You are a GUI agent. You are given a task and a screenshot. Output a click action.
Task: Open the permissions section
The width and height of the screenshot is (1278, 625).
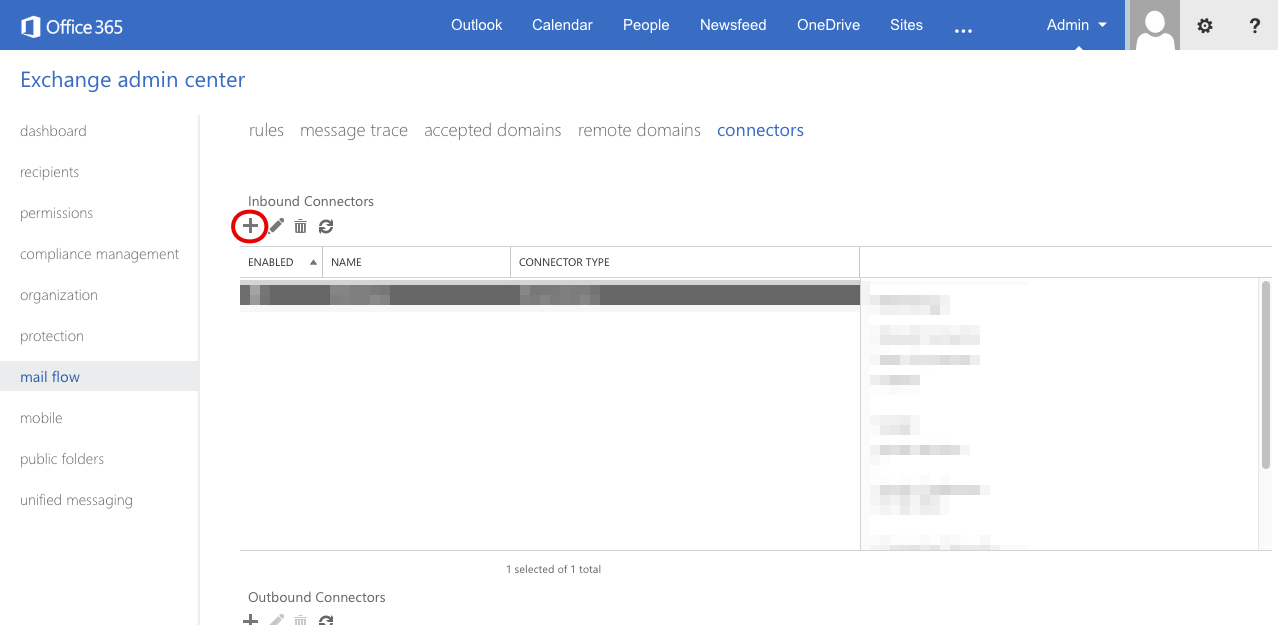56,213
